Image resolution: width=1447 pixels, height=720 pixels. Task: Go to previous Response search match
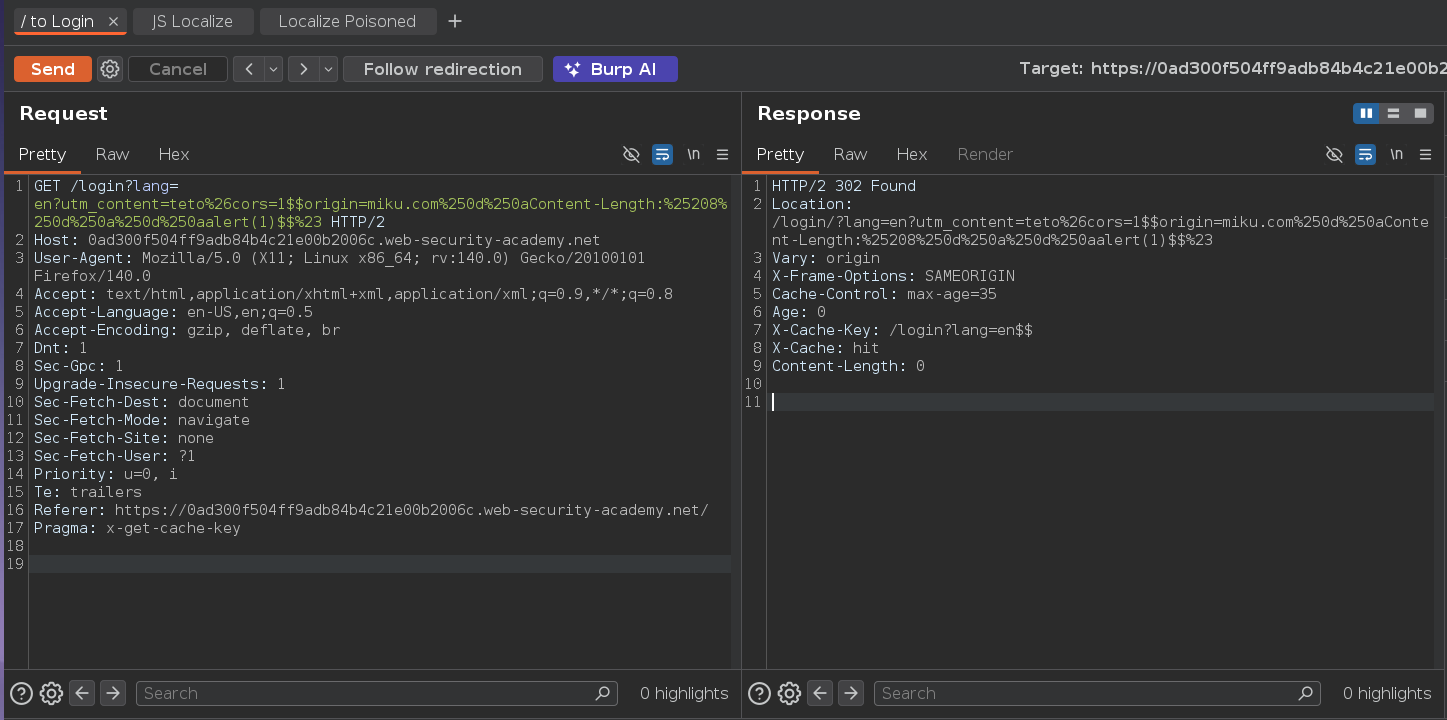pos(820,693)
